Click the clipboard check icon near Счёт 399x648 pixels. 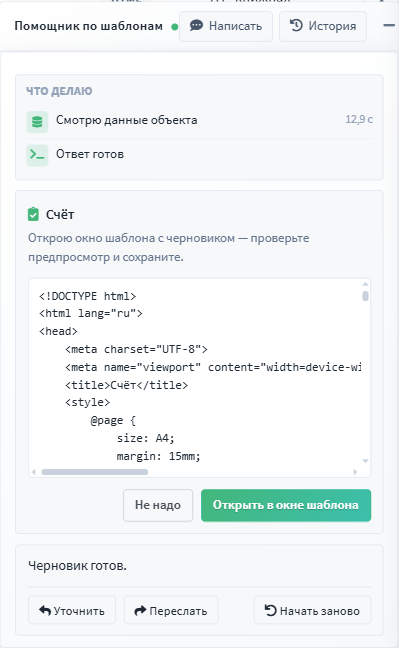click(33, 214)
